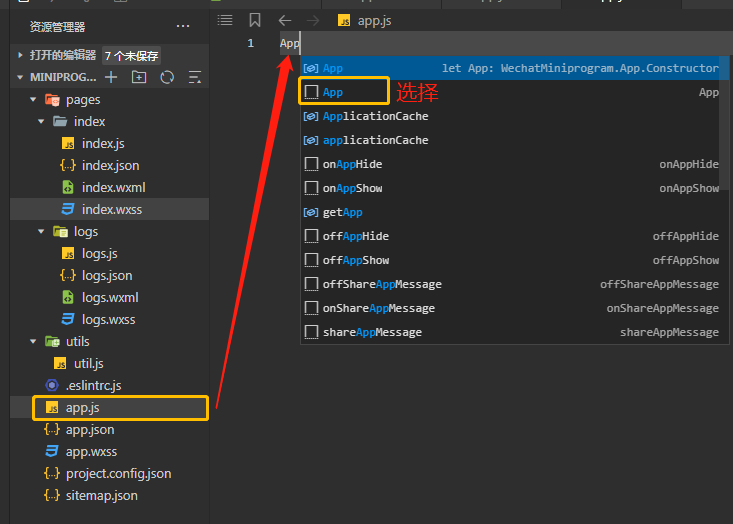Pick the offAppHide suggestion
Screen dimensions: 733x524
pos(512,236)
